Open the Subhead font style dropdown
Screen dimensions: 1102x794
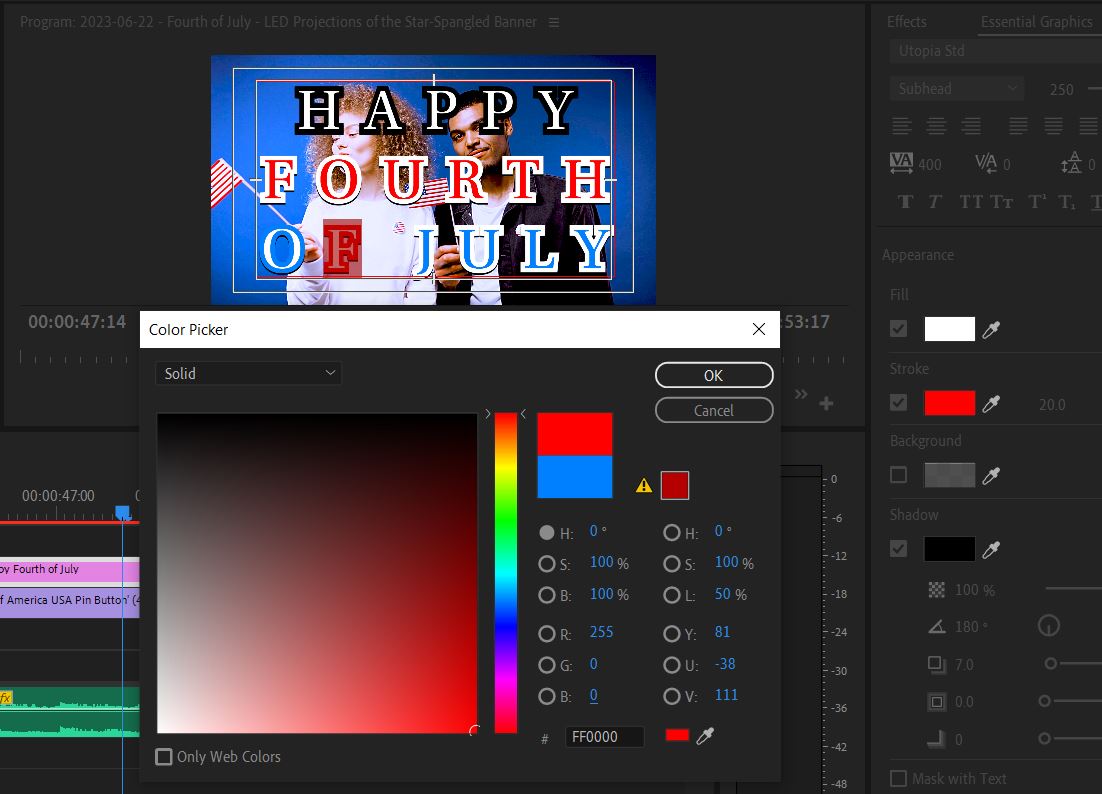[x=957, y=89]
